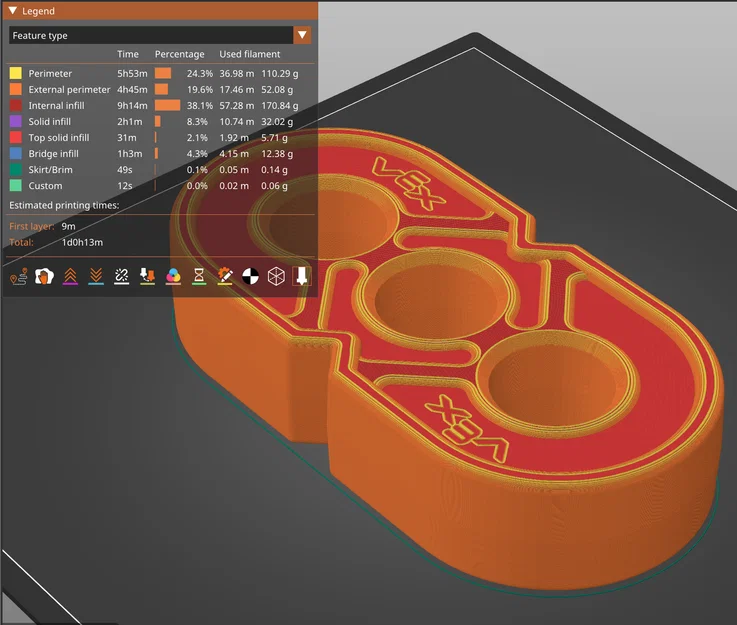Screen dimensions: 737x625
Task: Toggle Wipes visibility icon
Action: pyautogui.click(x=44, y=276)
